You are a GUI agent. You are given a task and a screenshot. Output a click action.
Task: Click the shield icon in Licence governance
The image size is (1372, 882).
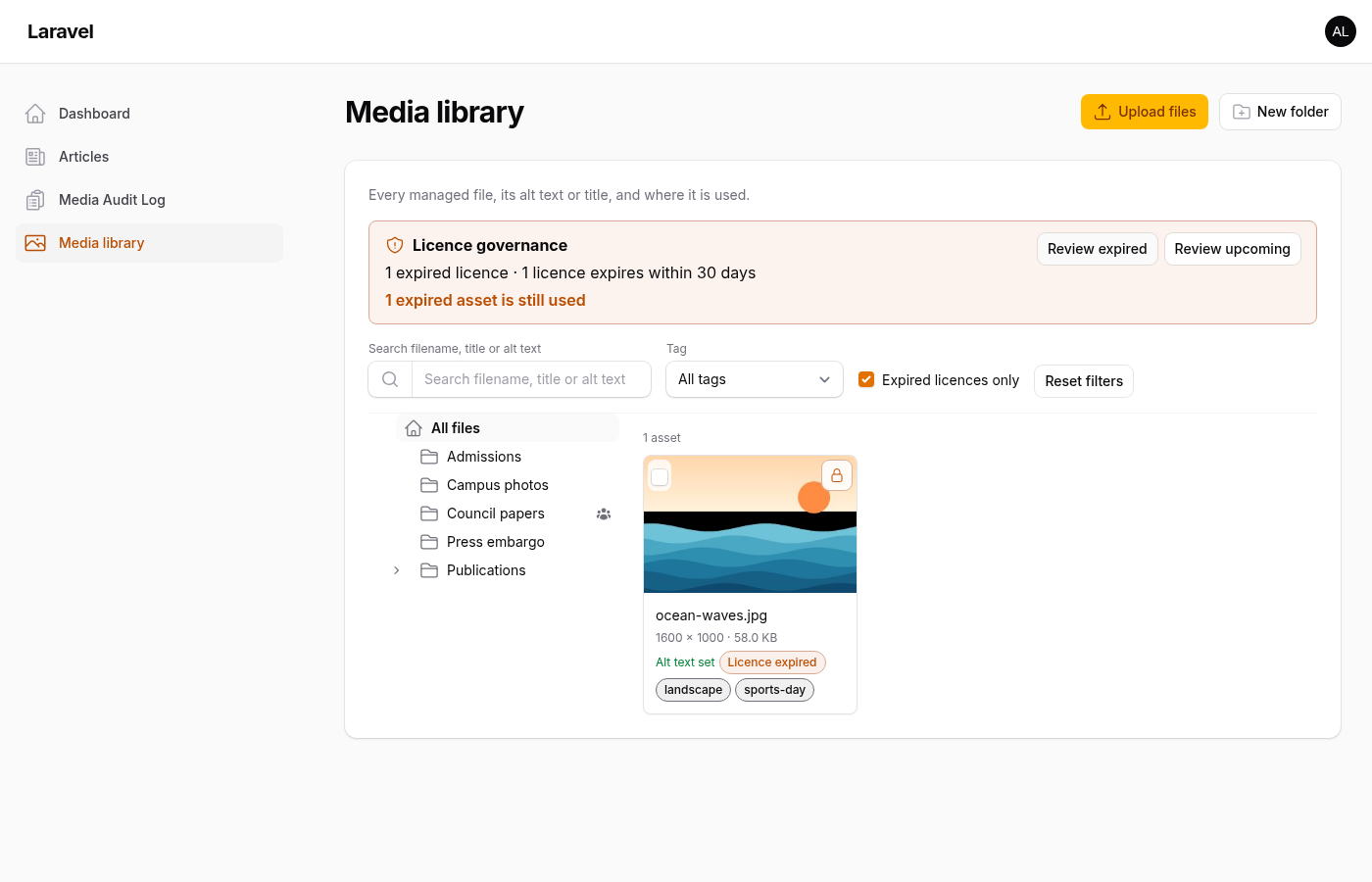point(395,245)
